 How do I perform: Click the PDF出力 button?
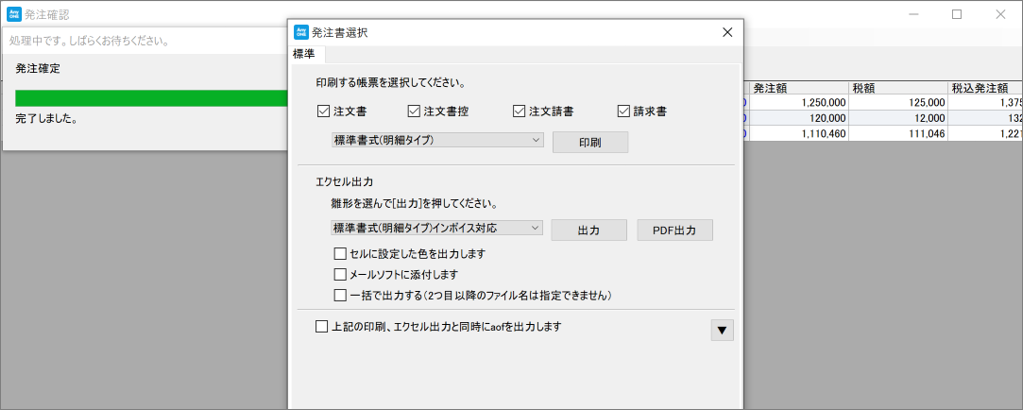[674, 230]
